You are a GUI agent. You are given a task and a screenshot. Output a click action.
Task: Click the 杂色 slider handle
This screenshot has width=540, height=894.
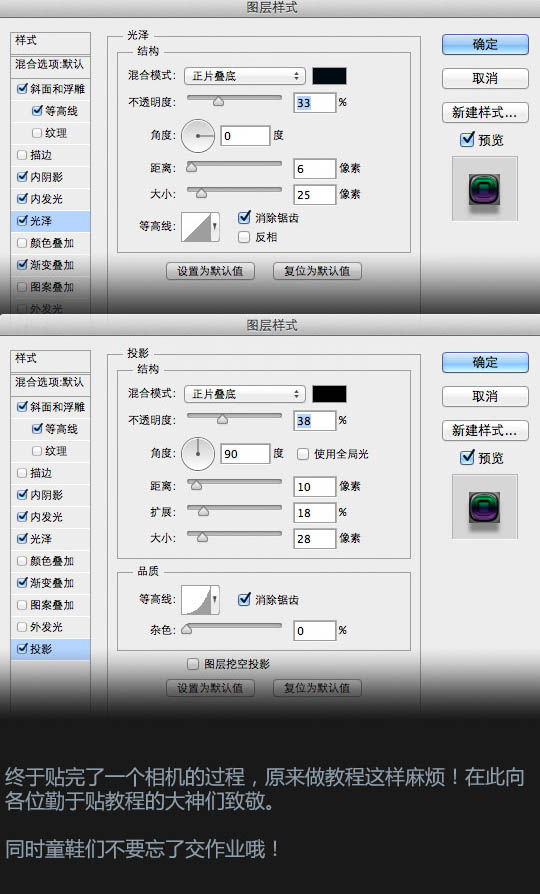coord(186,629)
